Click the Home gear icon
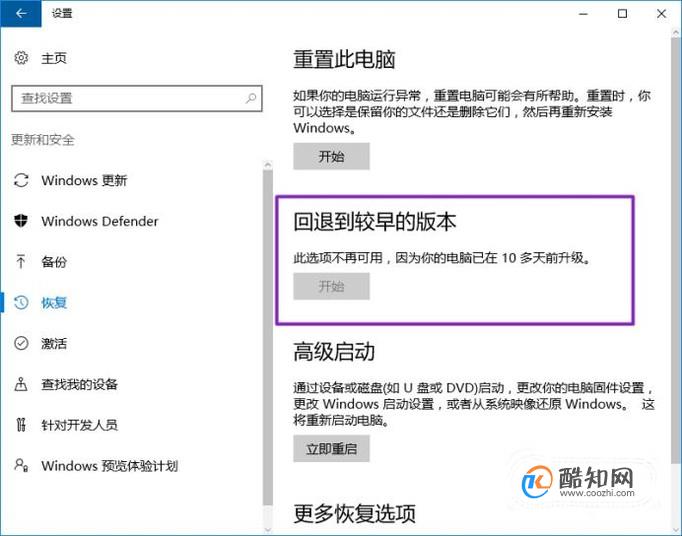682x536 pixels. tap(21, 57)
